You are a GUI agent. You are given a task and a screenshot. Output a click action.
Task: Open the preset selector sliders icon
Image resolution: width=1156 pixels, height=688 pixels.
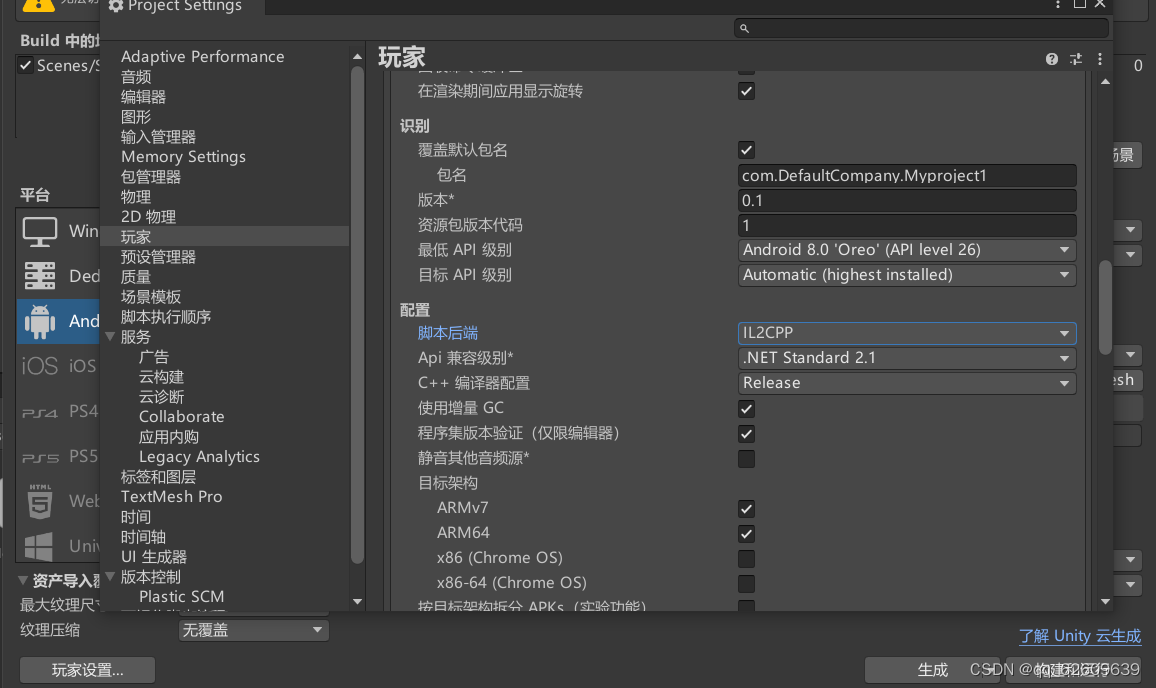coord(1076,59)
